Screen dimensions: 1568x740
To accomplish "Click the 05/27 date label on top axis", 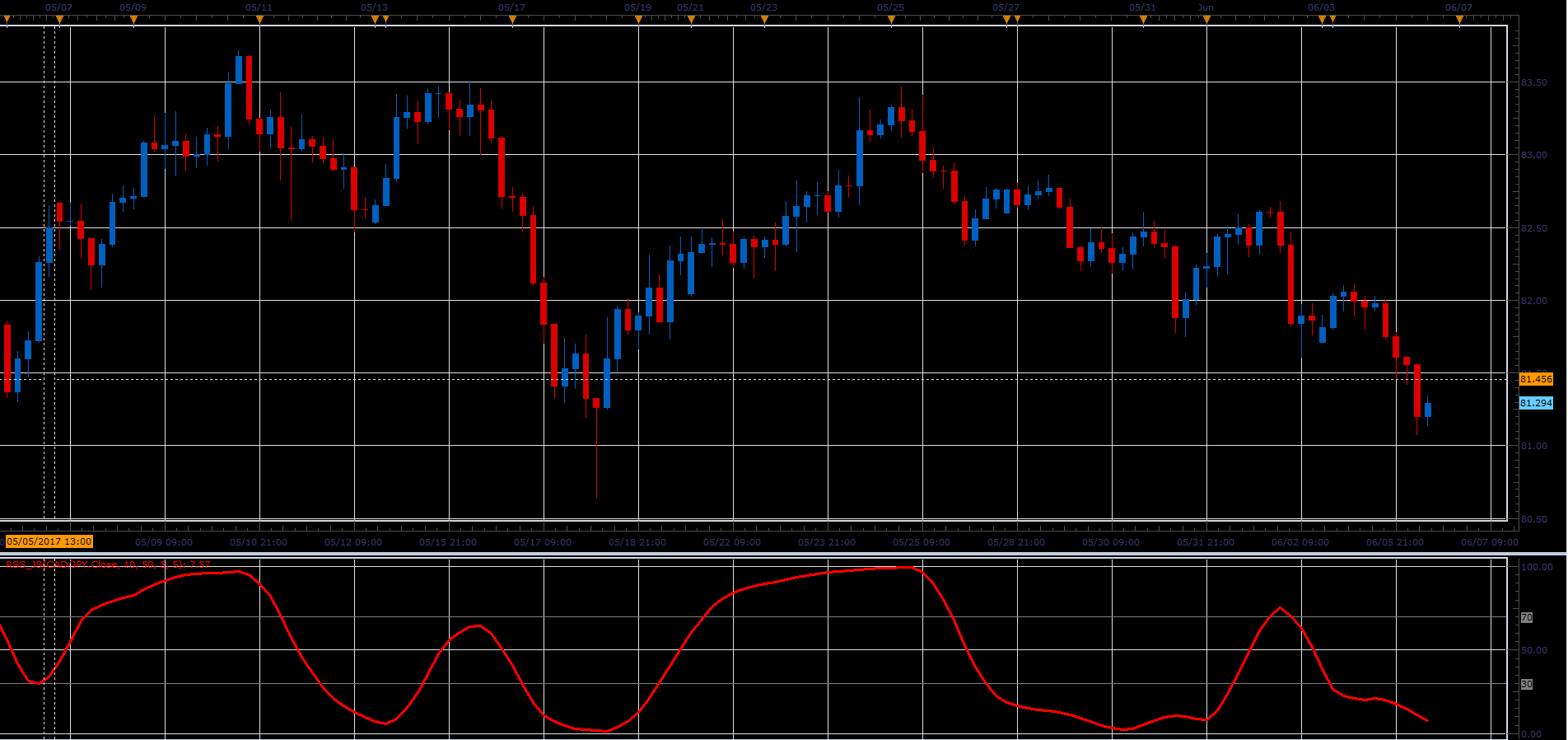I will pyautogui.click(x=1006, y=7).
